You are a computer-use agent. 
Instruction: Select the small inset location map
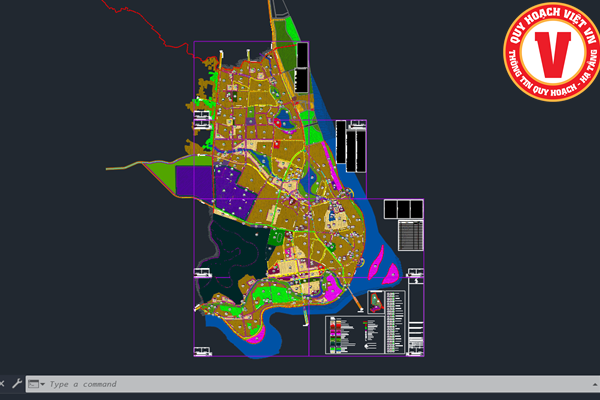tap(378, 302)
